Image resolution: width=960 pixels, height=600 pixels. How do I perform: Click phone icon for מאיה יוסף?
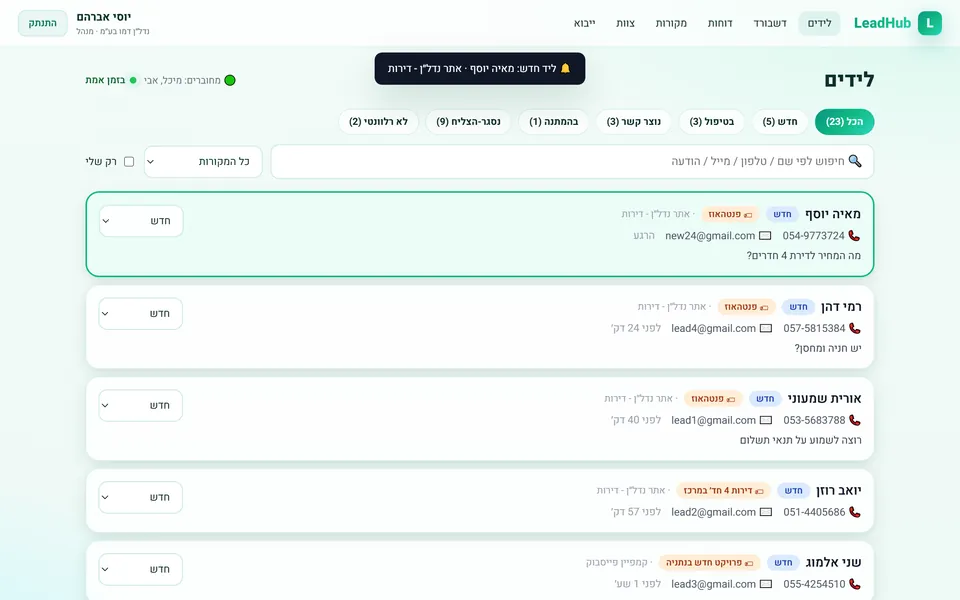tap(854, 236)
